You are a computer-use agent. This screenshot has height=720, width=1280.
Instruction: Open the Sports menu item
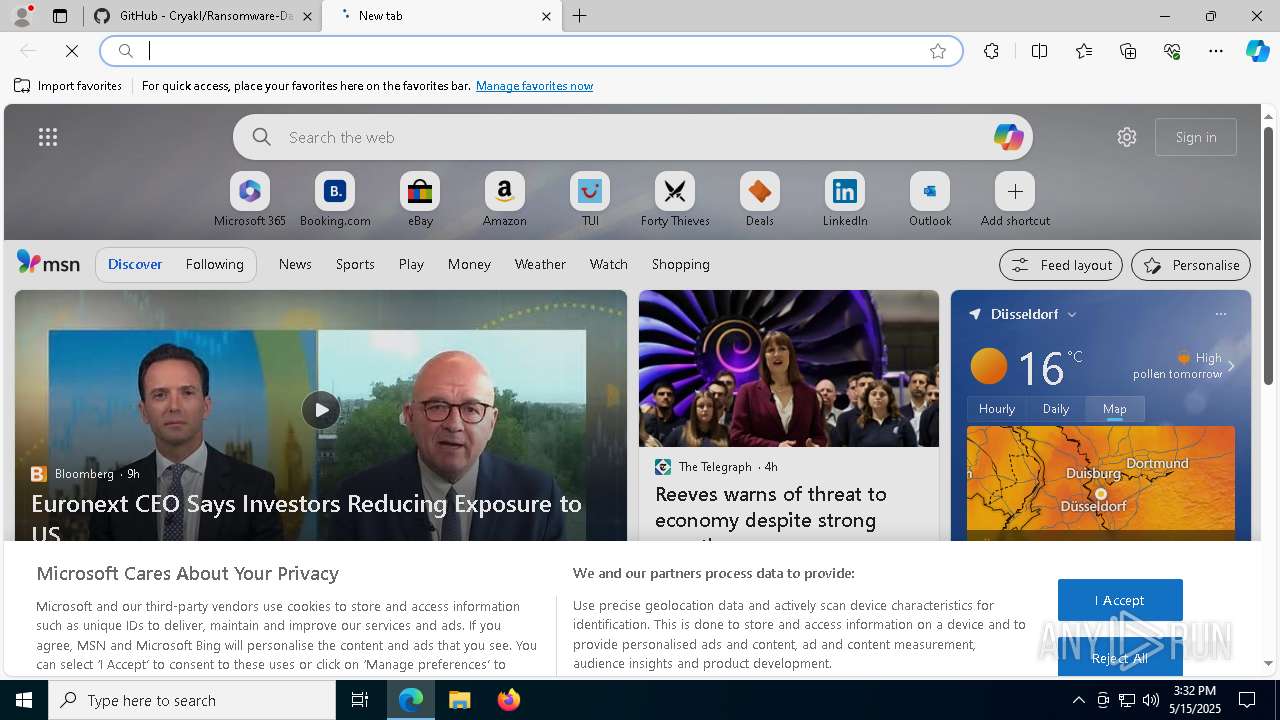tap(355, 264)
